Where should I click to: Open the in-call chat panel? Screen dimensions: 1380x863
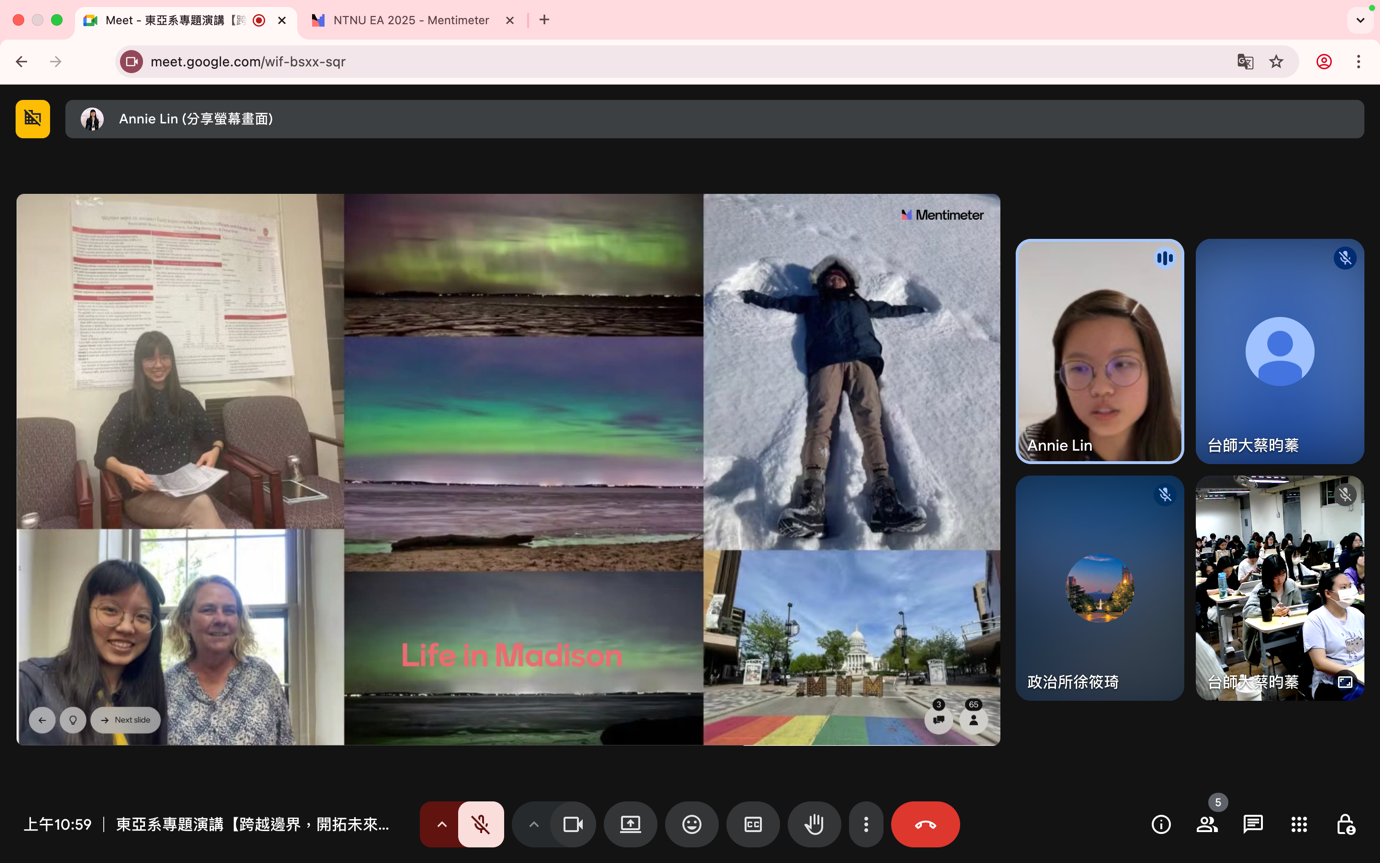(x=1253, y=825)
